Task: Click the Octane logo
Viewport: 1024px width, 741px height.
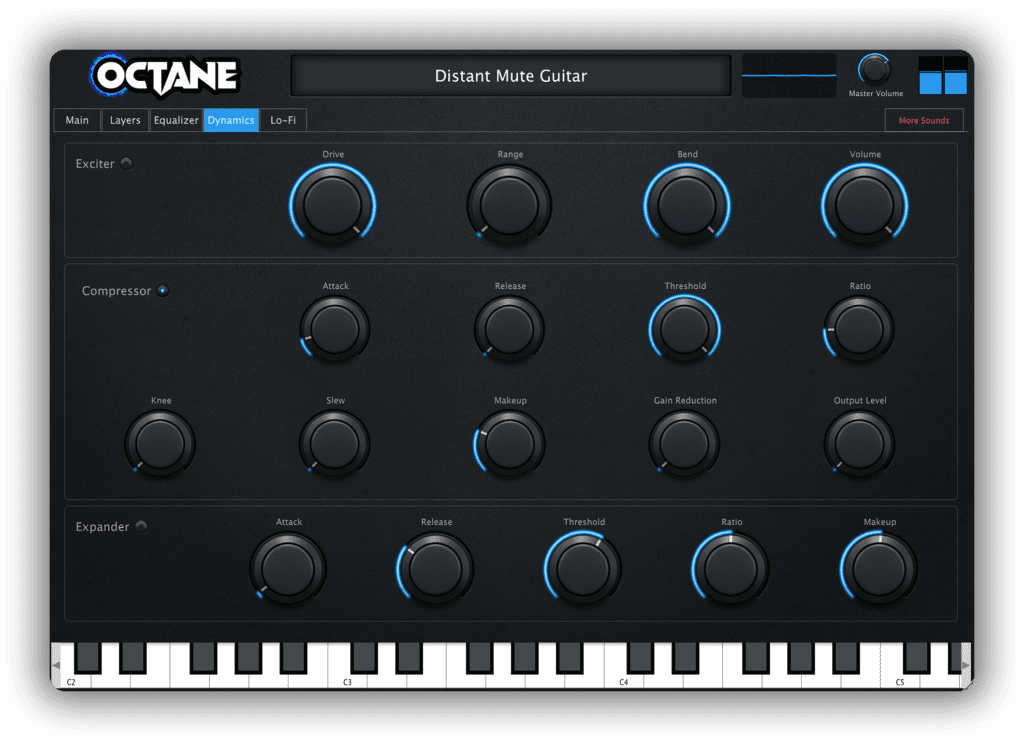Action: tap(165, 76)
